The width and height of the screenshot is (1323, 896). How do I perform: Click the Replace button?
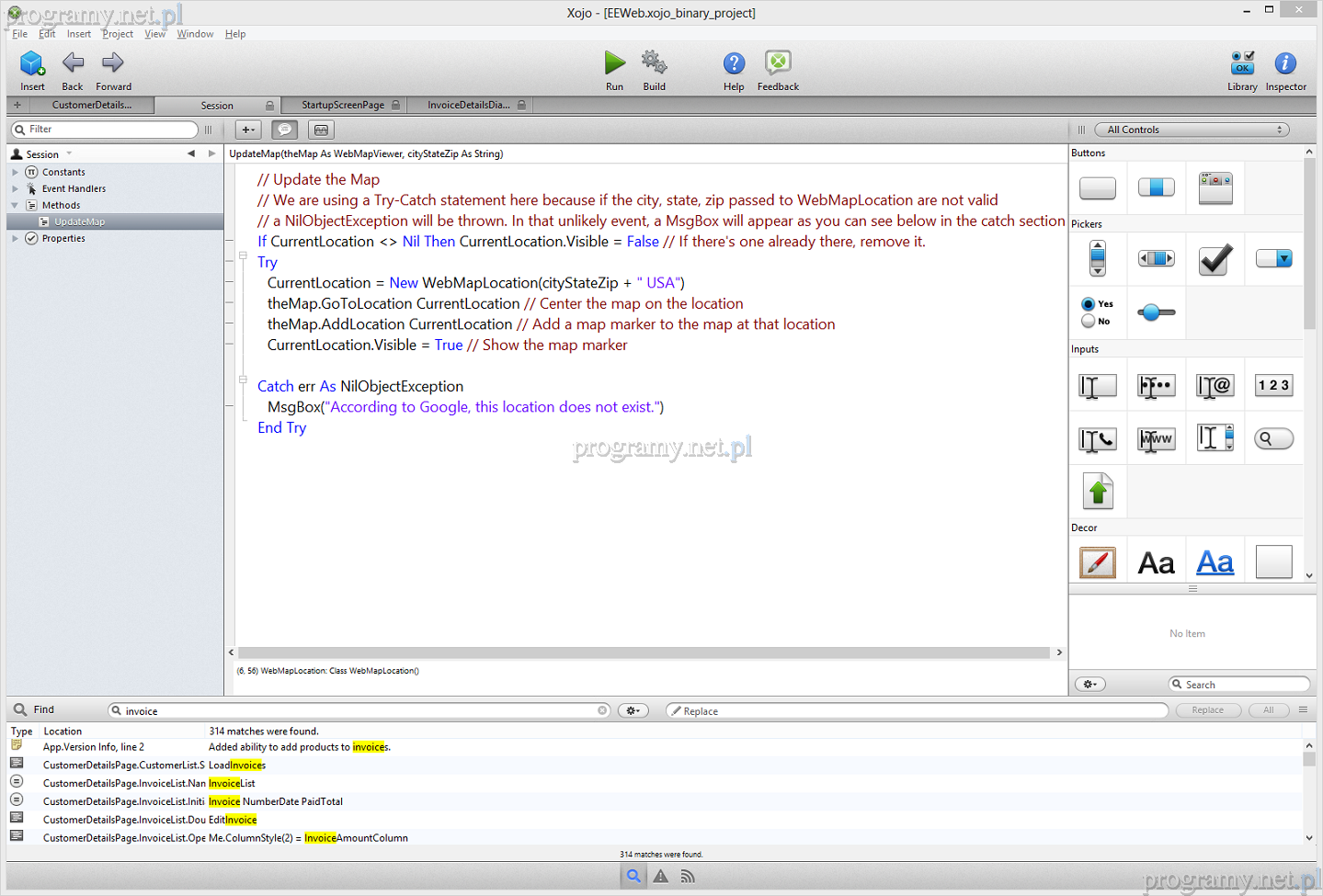click(1207, 710)
